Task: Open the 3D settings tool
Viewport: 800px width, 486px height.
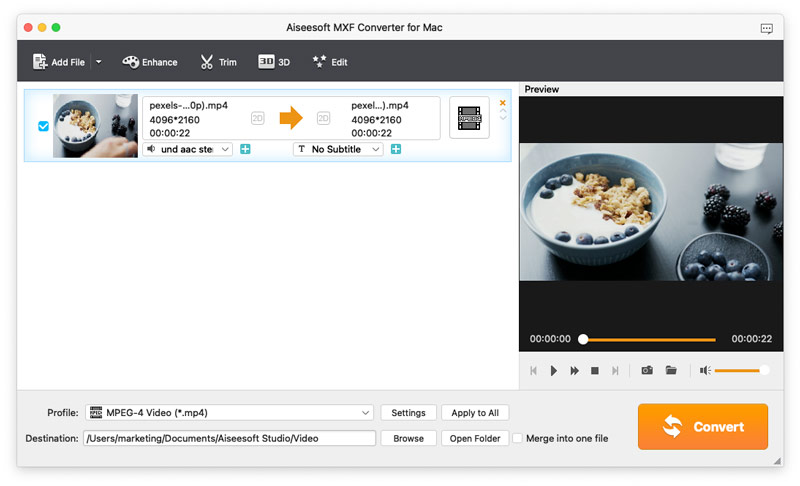Action: tap(274, 62)
